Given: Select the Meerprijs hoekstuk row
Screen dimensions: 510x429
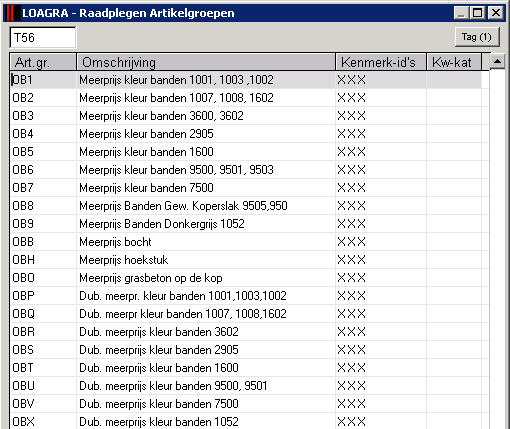Looking at the screenshot, I should click(246, 260).
